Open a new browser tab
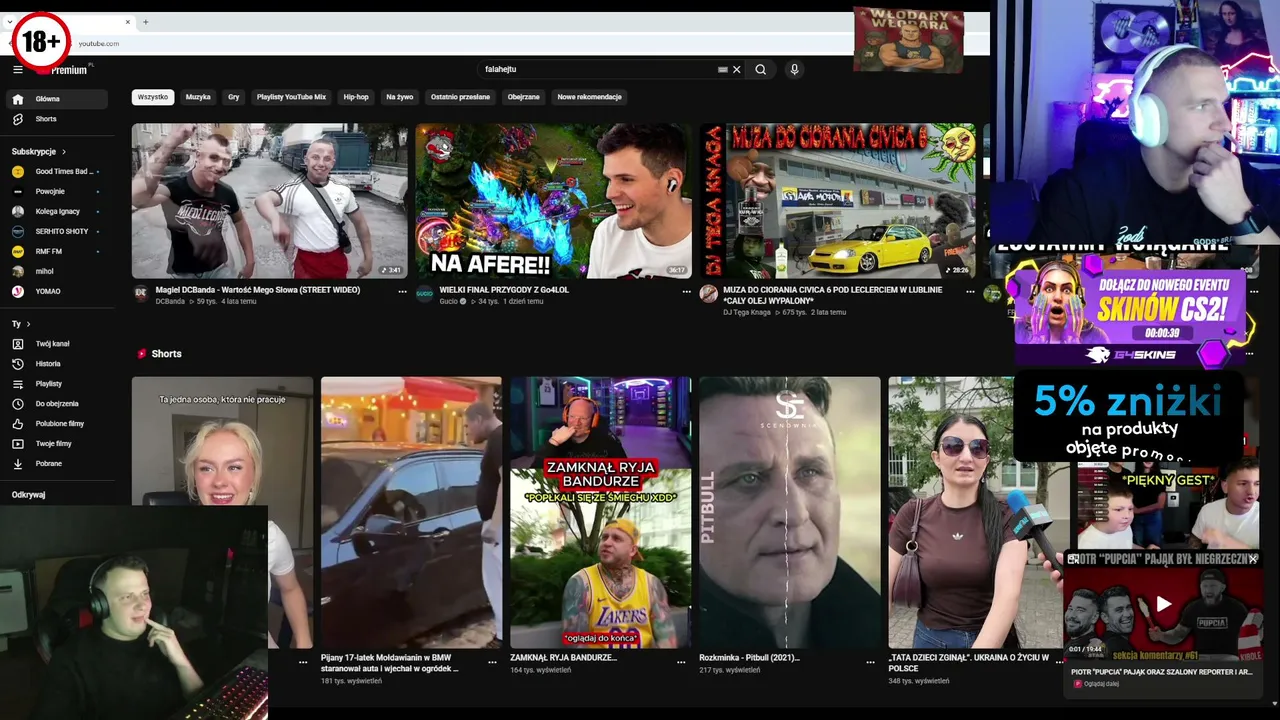The image size is (1280, 720). click(x=146, y=22)
